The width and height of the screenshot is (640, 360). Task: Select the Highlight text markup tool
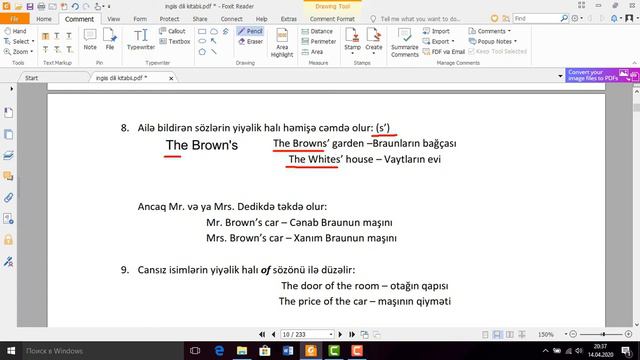(45, 36)
